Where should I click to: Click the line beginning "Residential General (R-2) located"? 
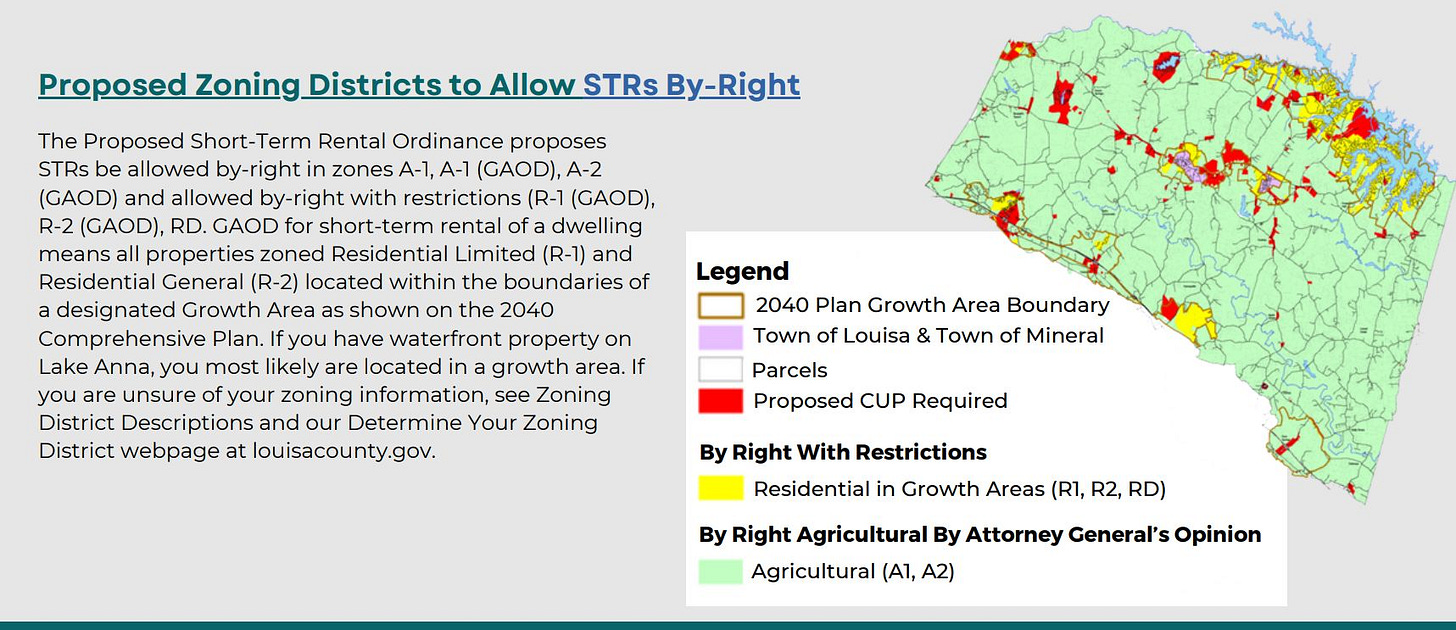coord(343,281)
